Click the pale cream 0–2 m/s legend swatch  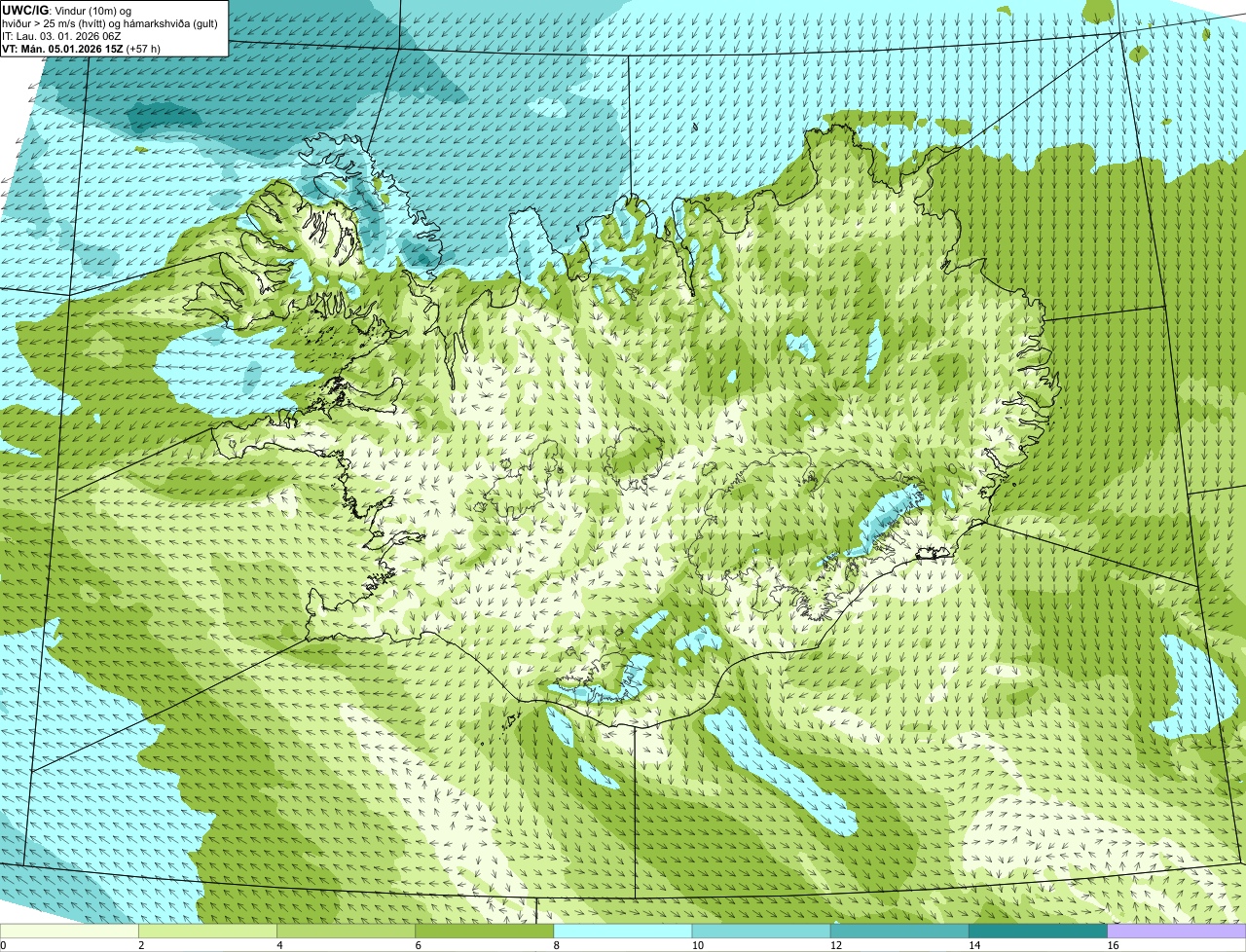pos(69,931)
